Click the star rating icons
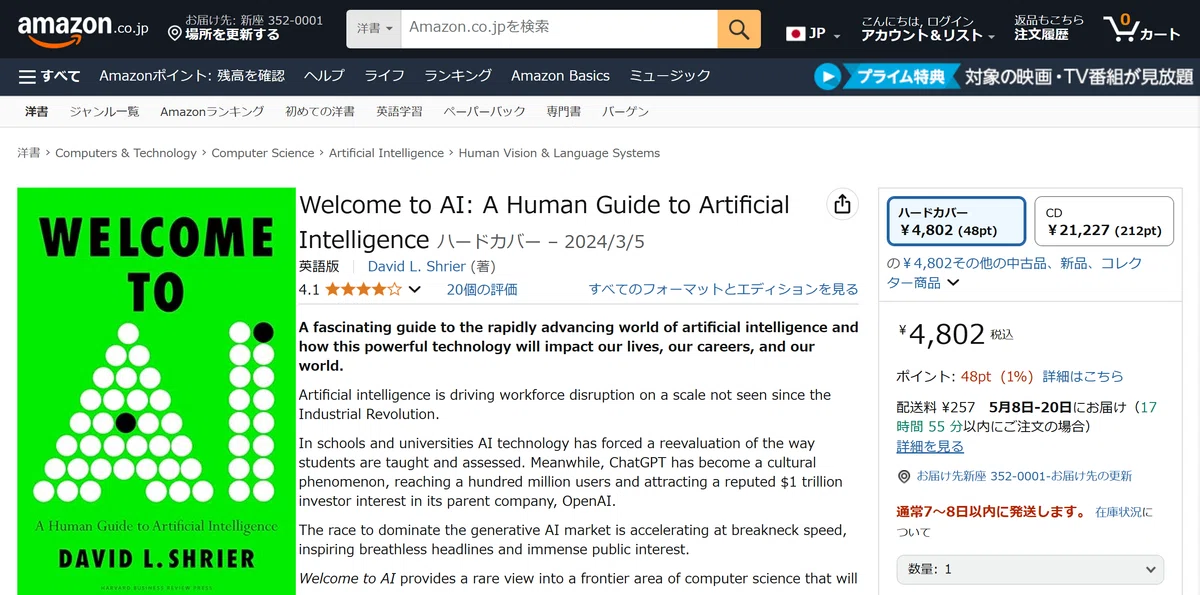Image resolution: width=1200 pixels, height=595 pixels. [x=363, y=290]
